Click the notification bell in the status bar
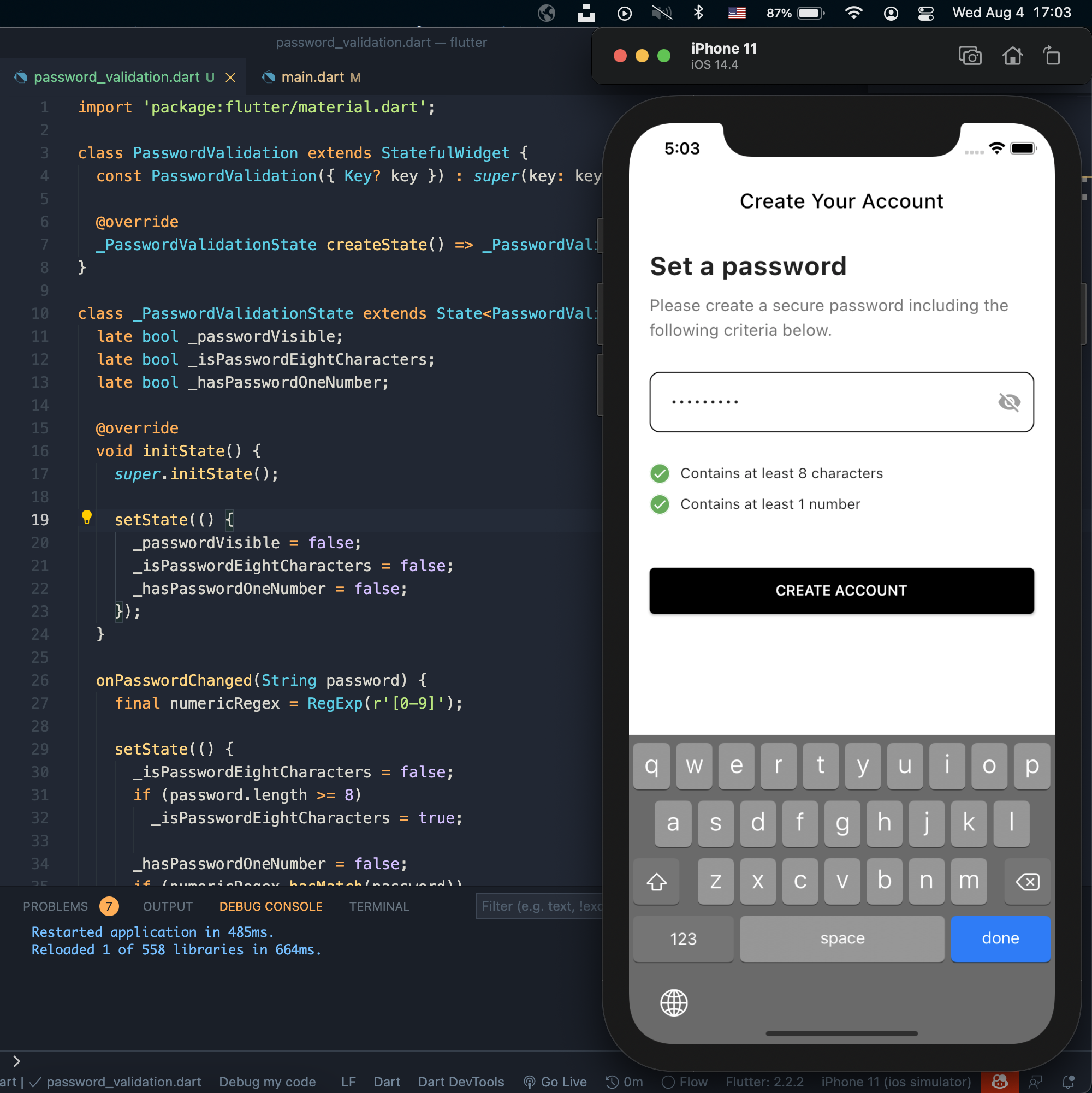The width and height of the screenshot is (1092, 1093). 1067,1082
